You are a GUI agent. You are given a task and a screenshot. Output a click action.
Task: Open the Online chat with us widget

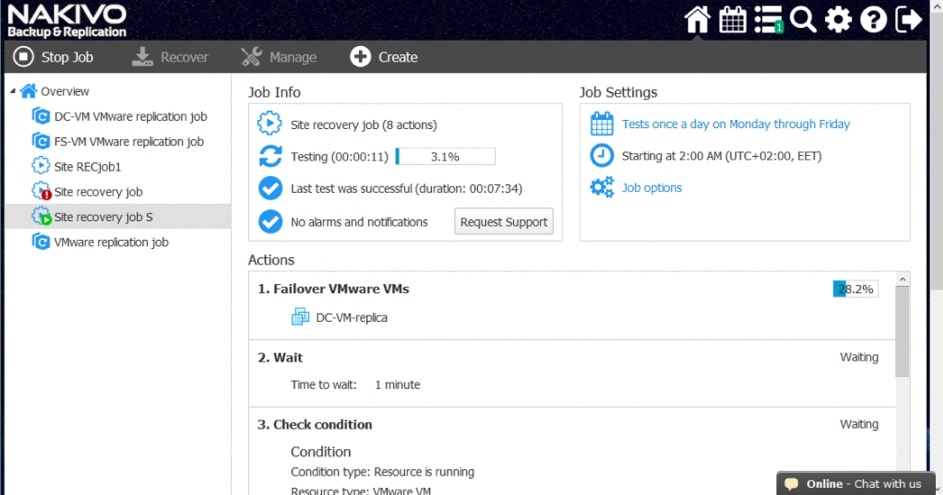tap(858, 484)
